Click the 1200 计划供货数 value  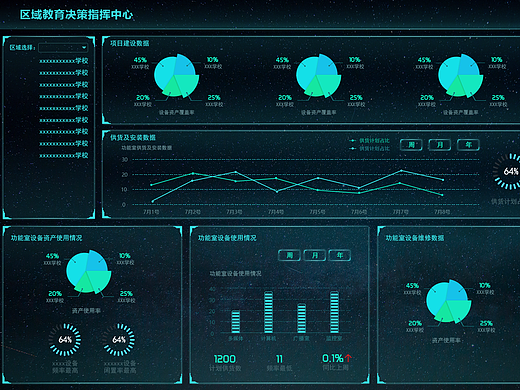click(x=225, y=359)
